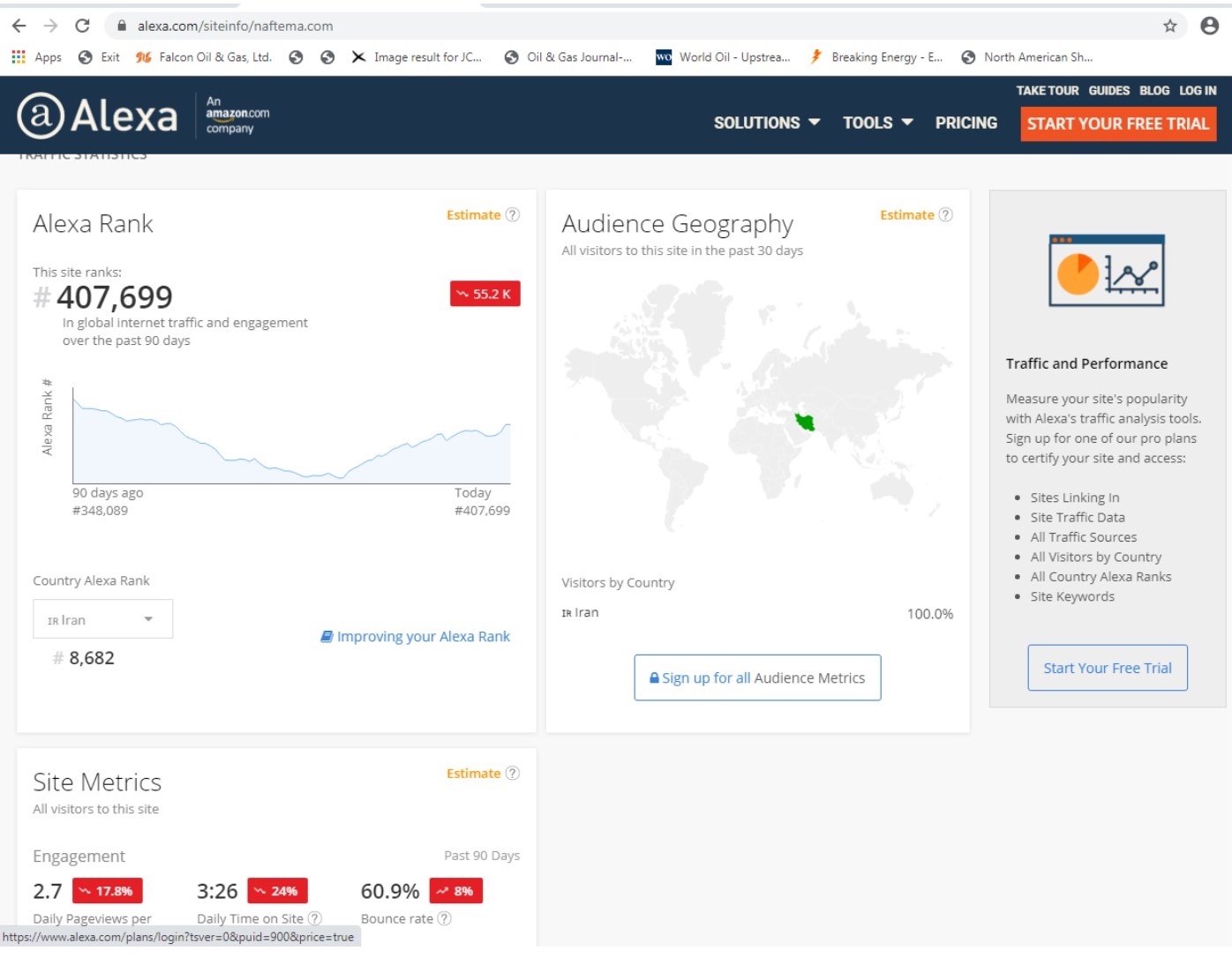
Task: Click the browser reload page icon
Action: point(82,26)
